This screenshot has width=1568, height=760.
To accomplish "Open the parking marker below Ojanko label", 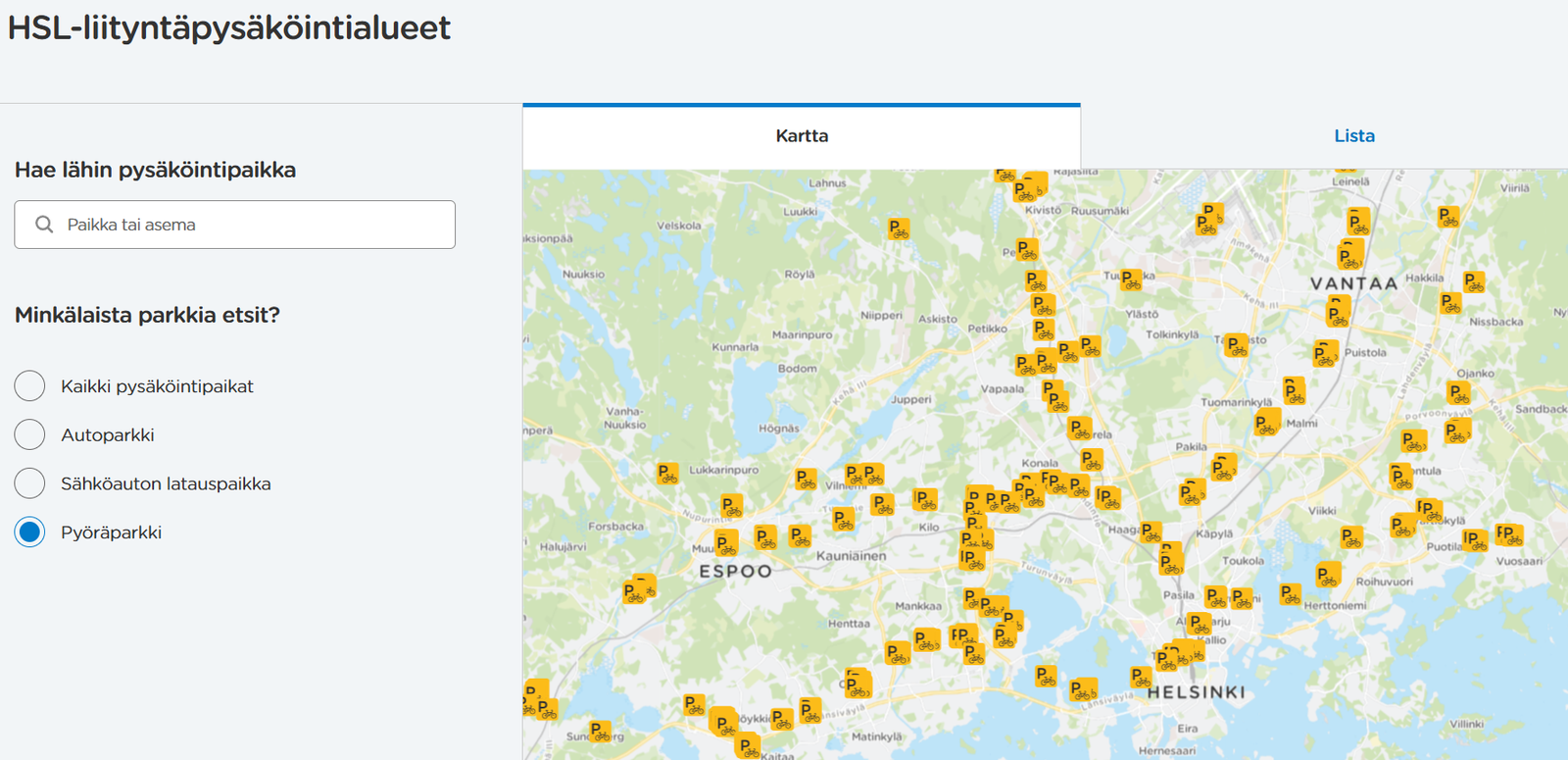I will [x=1459, y=394].
